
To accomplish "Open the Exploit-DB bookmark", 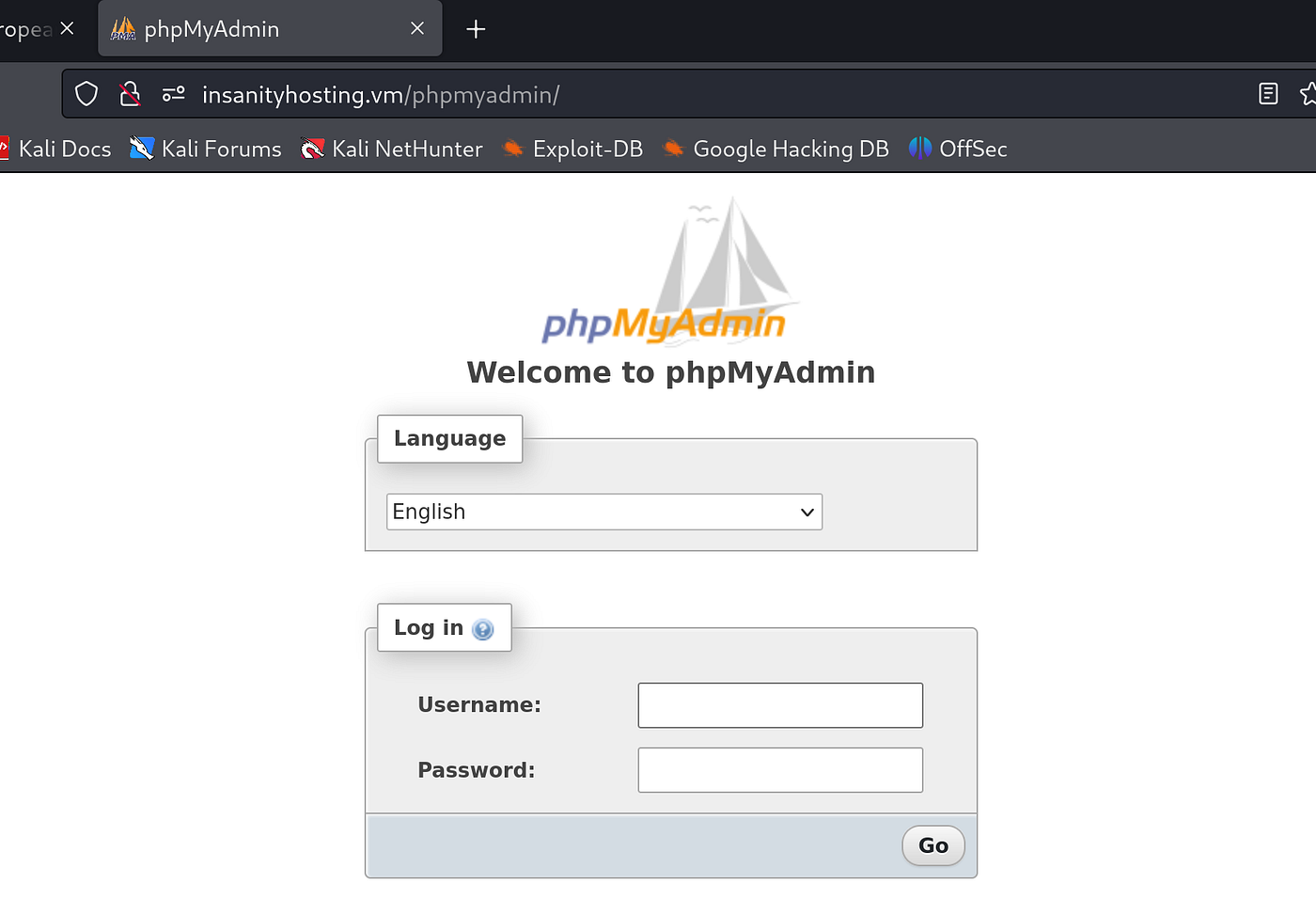I will click(572, 149).
